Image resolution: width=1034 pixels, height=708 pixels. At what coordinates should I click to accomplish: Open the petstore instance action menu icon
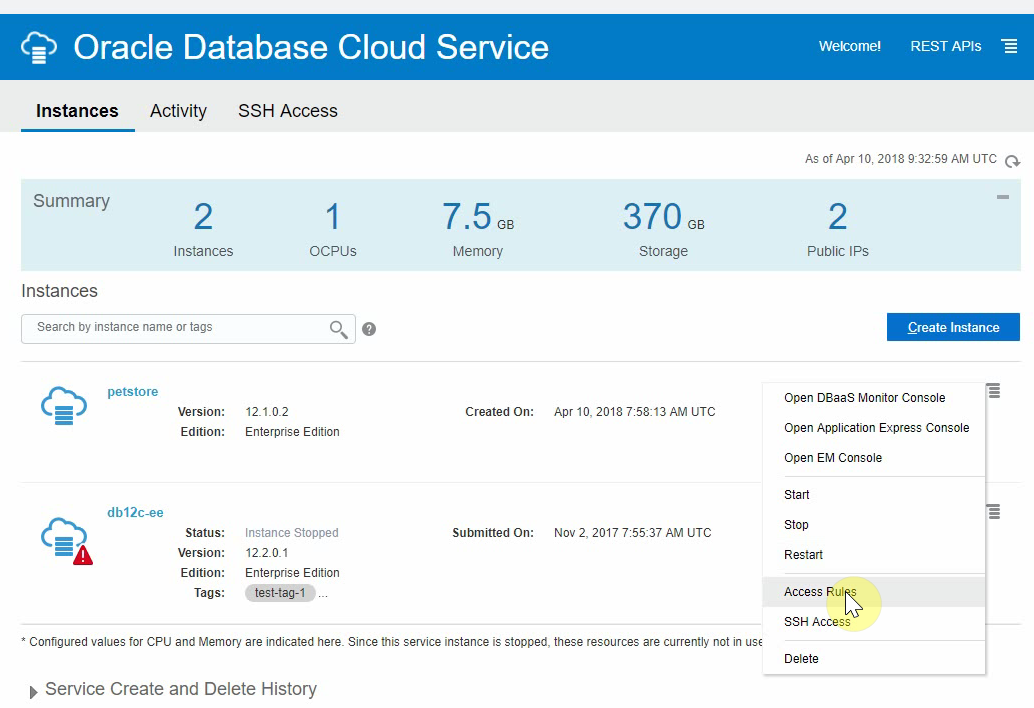pos(994,391)
